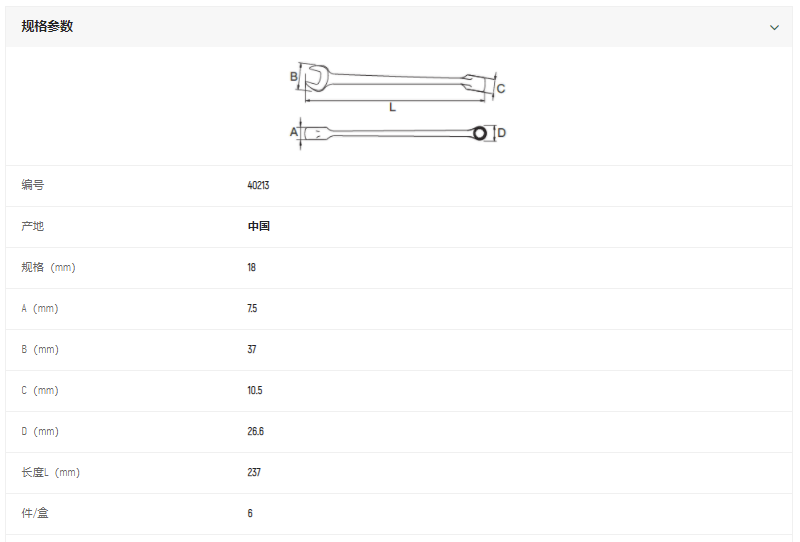This screenshot has width=800, height=542.
Task: Click dimension label A on diagram
Action: point(294,132)
